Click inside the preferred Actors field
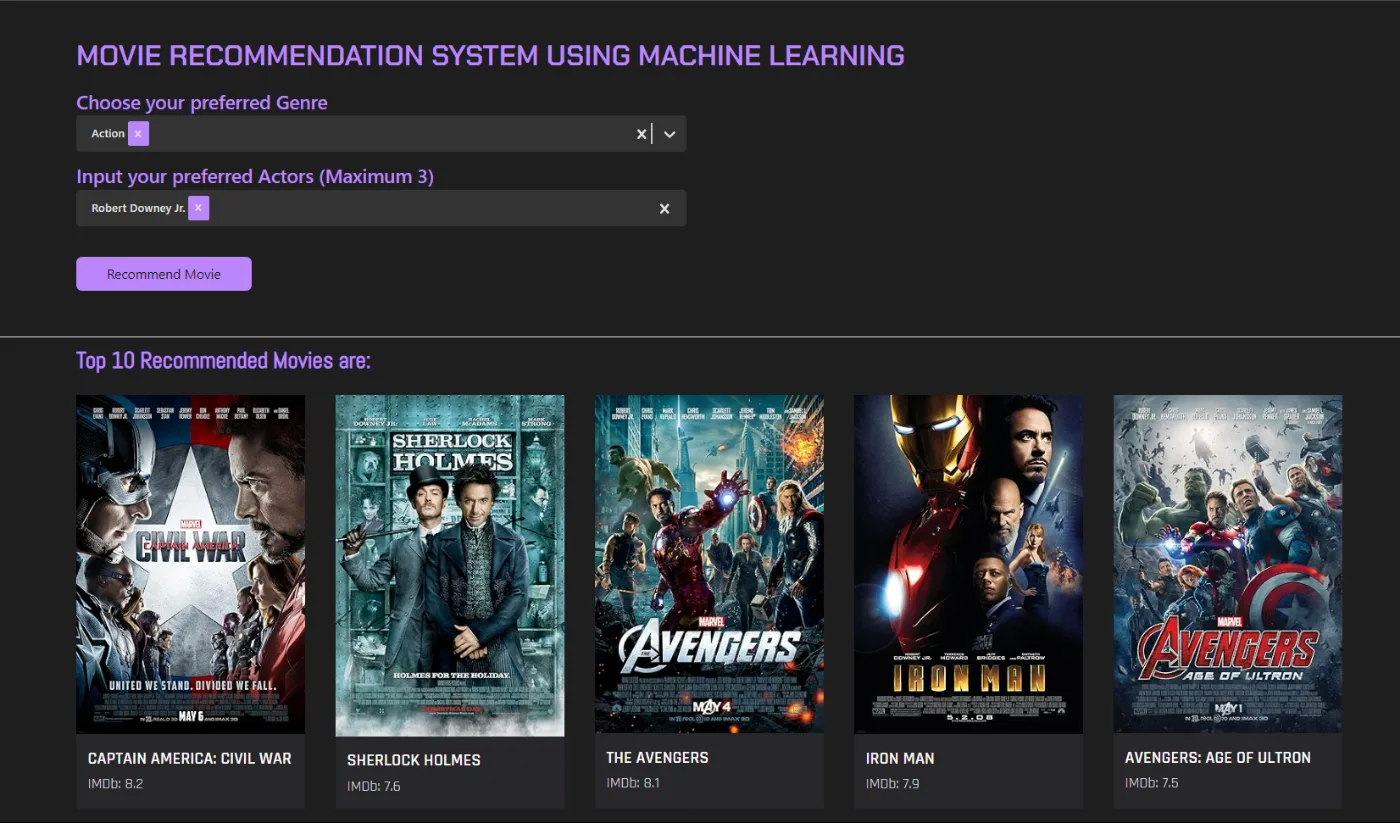Viewport: 1400px width, 823px height. point(381,208)
